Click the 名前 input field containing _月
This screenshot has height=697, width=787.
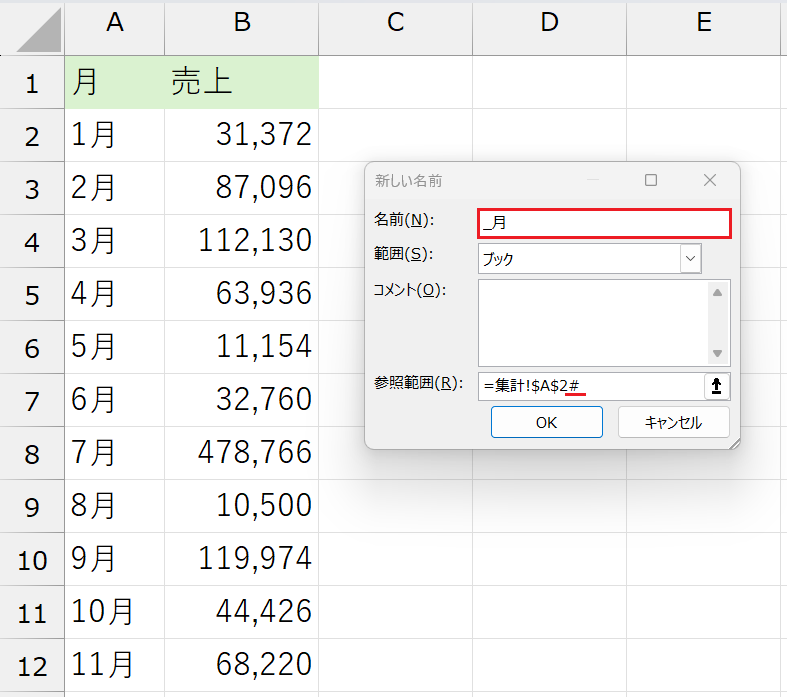point(604,223)
